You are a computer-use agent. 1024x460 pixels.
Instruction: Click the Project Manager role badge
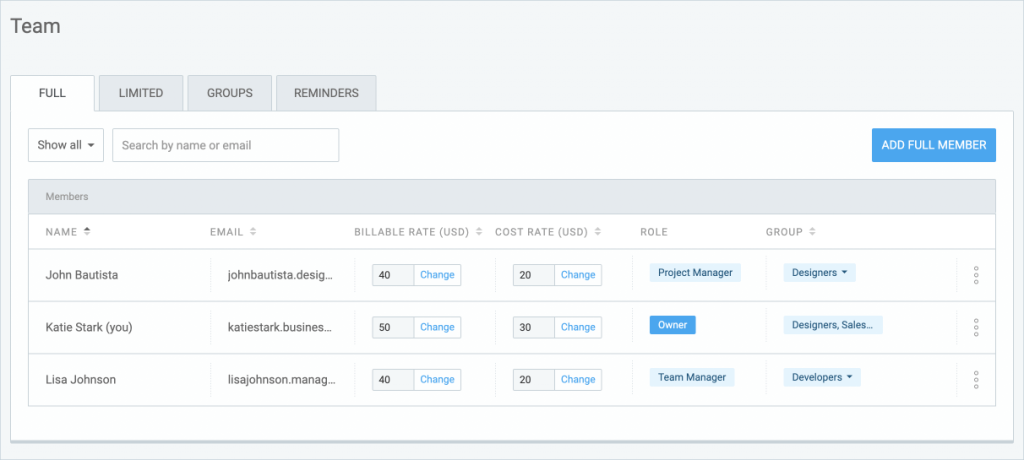tap(695, 272)
